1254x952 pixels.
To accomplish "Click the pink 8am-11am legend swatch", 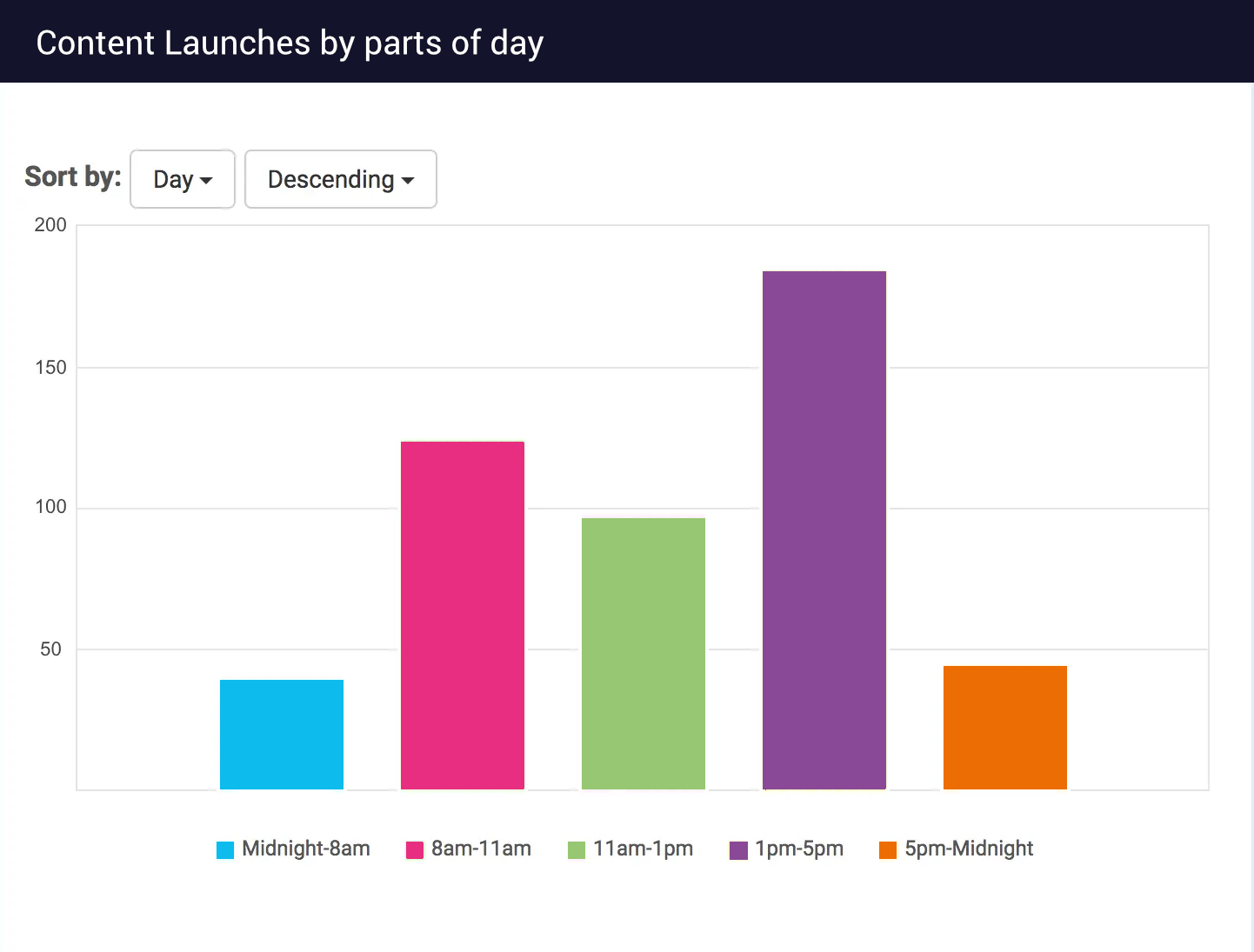I will (x=413, y=849).
